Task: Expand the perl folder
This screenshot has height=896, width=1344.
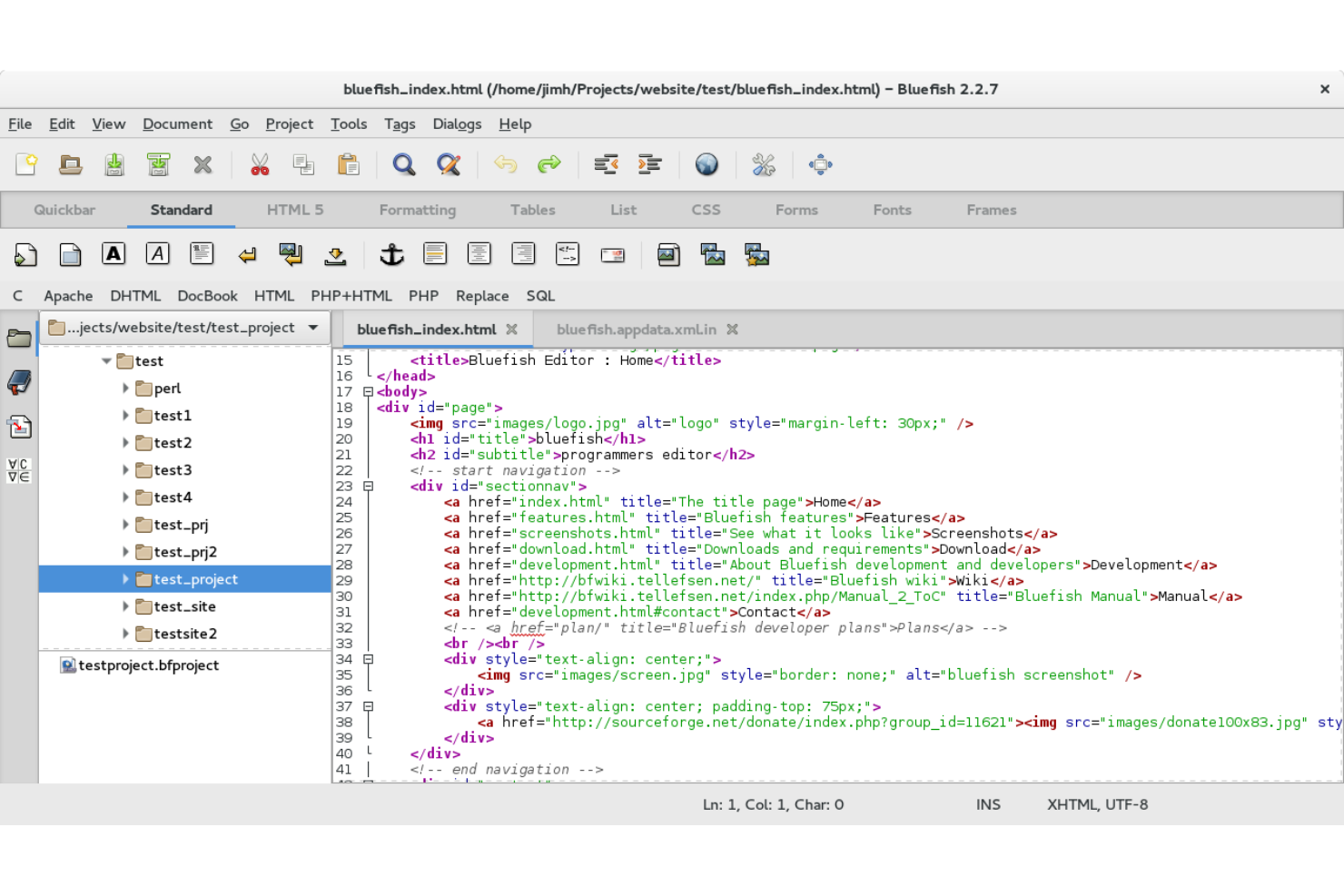Action: point(125,389)
